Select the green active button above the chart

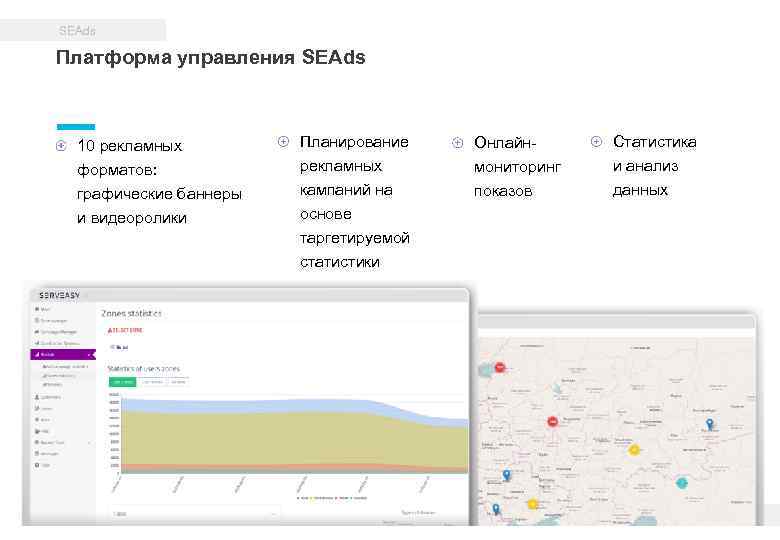[x=122, y=382]
